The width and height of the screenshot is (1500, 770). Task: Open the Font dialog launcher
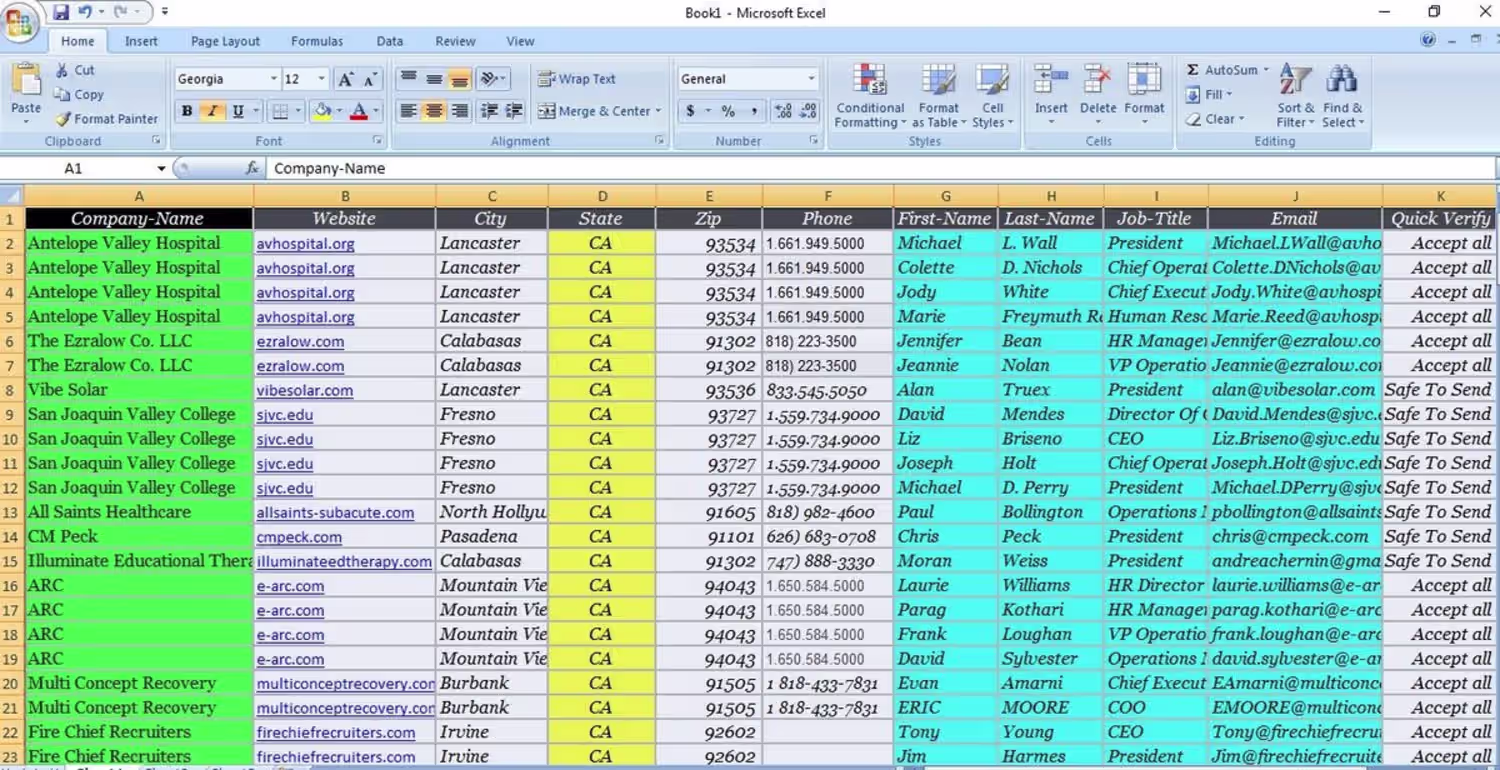(x=377, y=141)
